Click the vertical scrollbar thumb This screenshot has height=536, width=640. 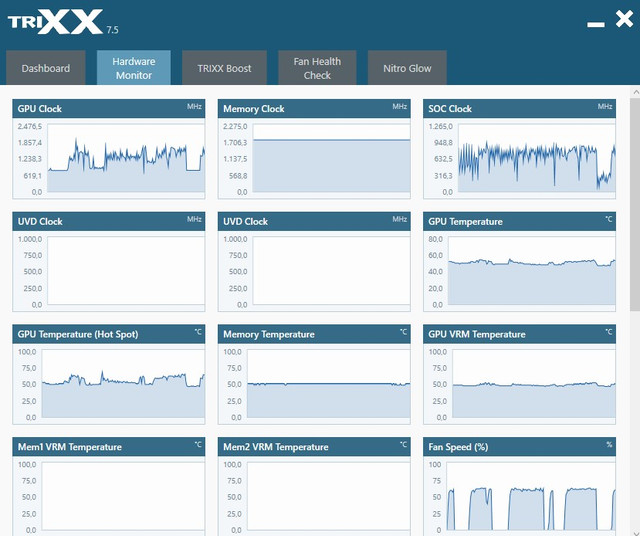[635, 204]
